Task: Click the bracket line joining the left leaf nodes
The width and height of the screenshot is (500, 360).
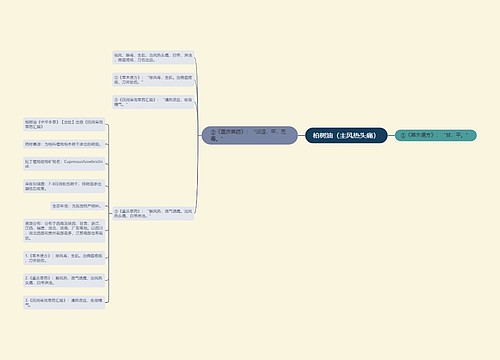Action: (109, 213)
